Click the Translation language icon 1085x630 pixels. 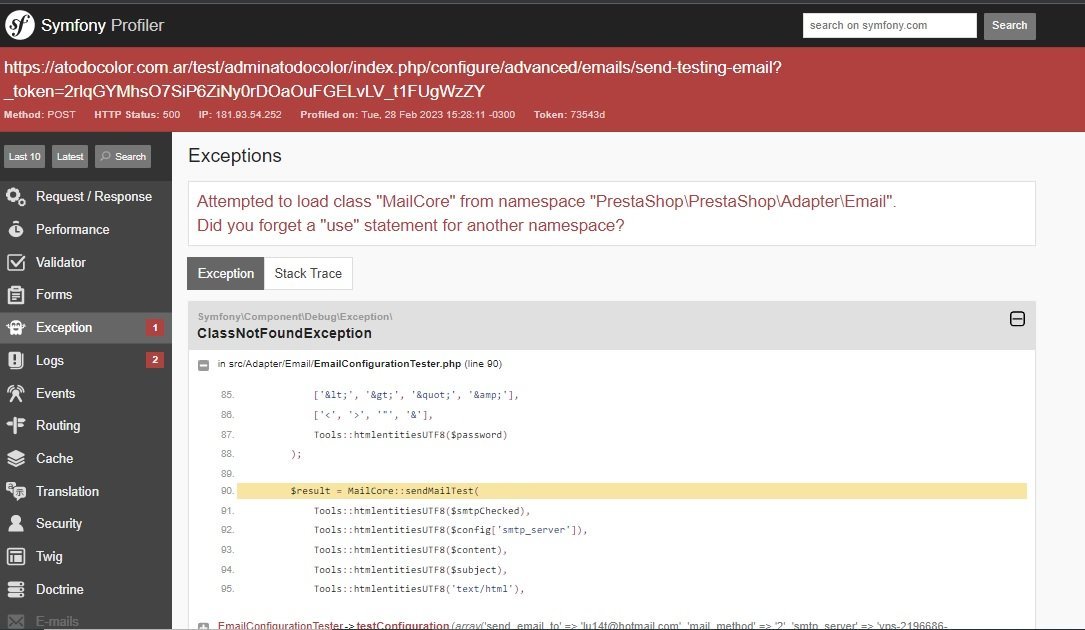coord(16,491)
